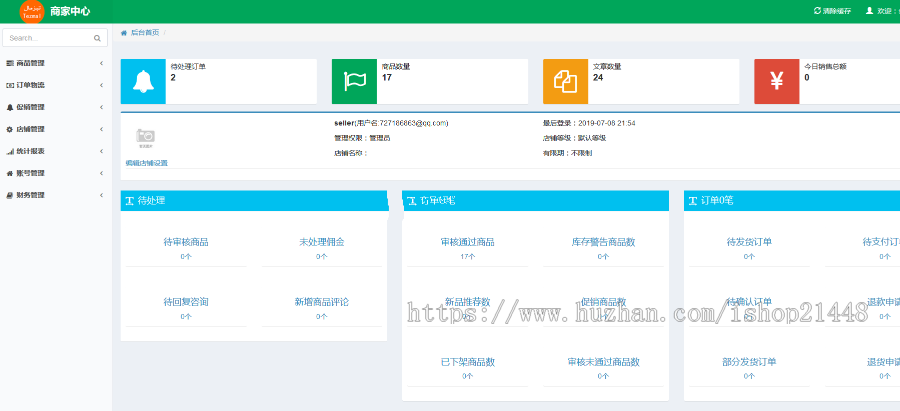Click the 促销管理 bell icon in sidebar

point(10,107)
